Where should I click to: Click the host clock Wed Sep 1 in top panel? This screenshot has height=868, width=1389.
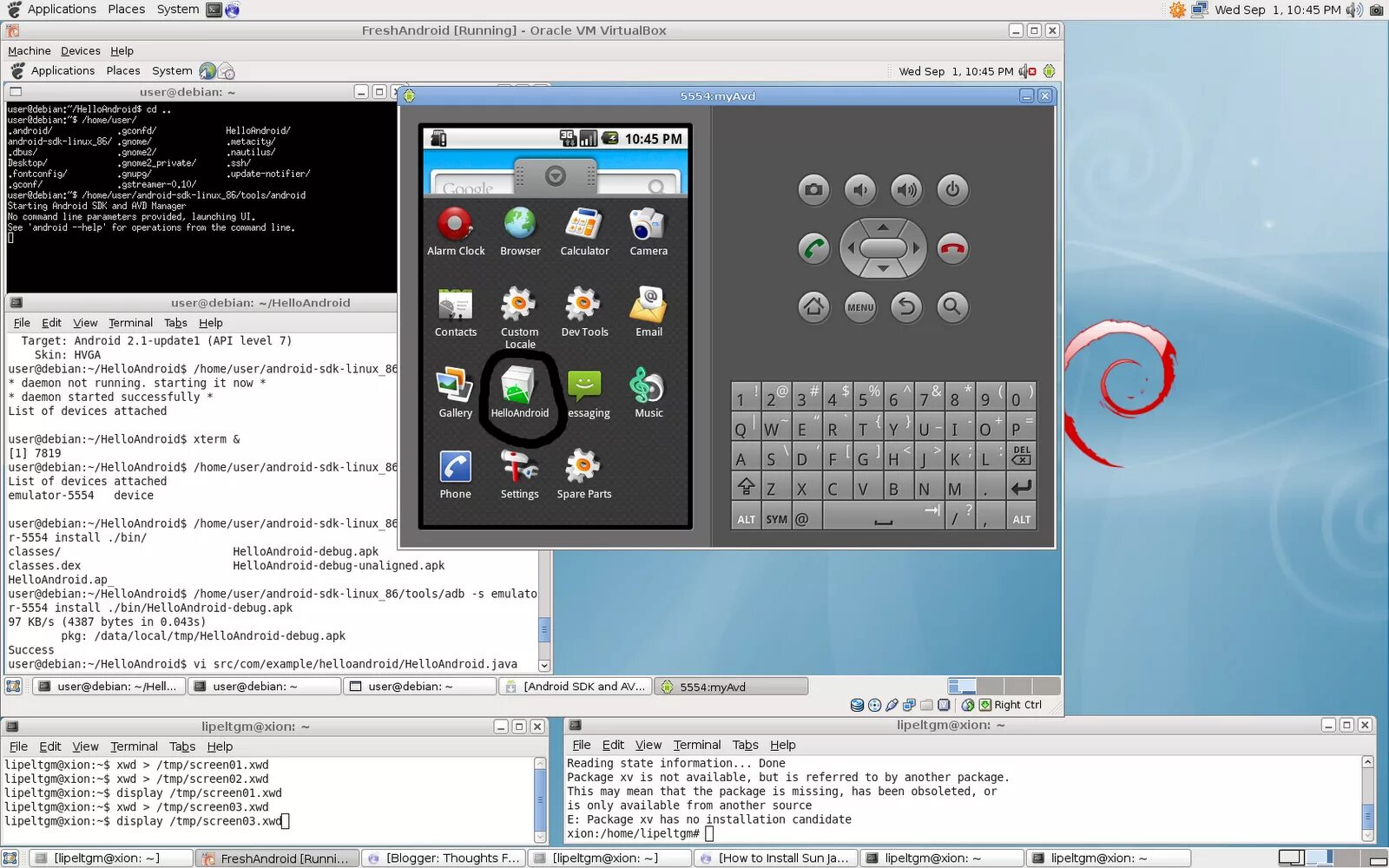[x=1278, y=10]
